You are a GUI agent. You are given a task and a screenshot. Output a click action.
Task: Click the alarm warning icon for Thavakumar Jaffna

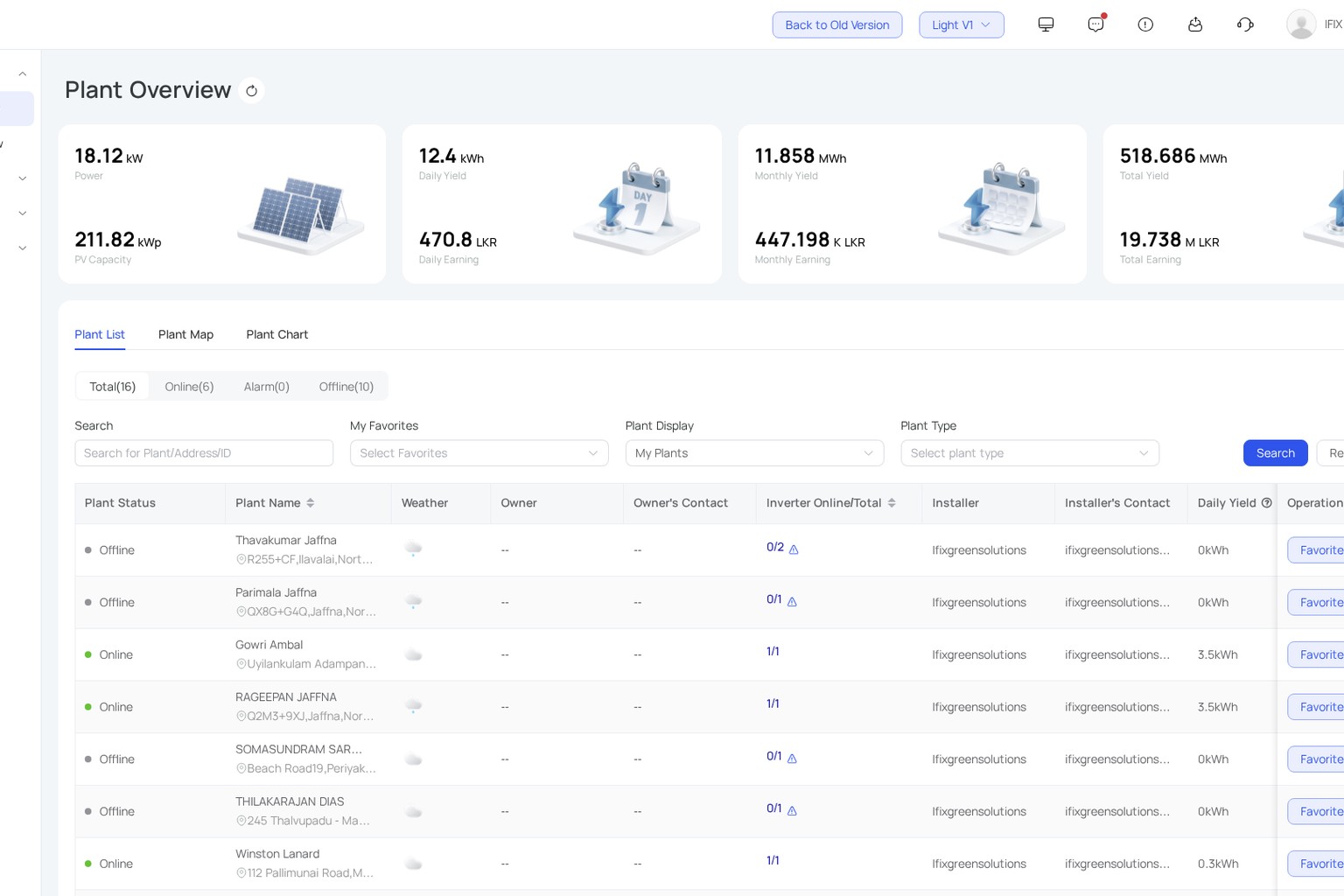pyautogui.click(x=794, y=549)
